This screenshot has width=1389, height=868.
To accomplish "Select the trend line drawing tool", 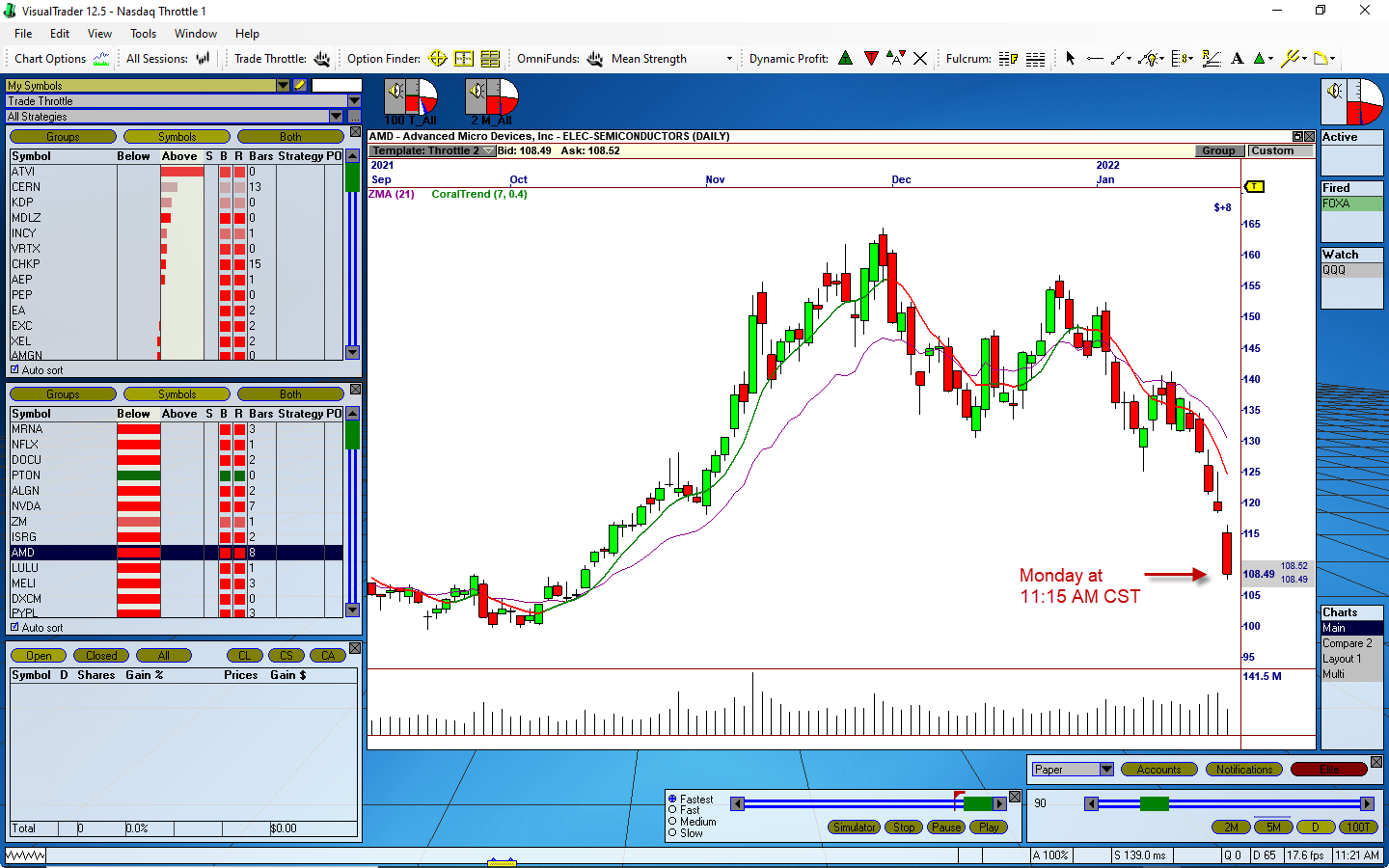I will click(1117, 59).
